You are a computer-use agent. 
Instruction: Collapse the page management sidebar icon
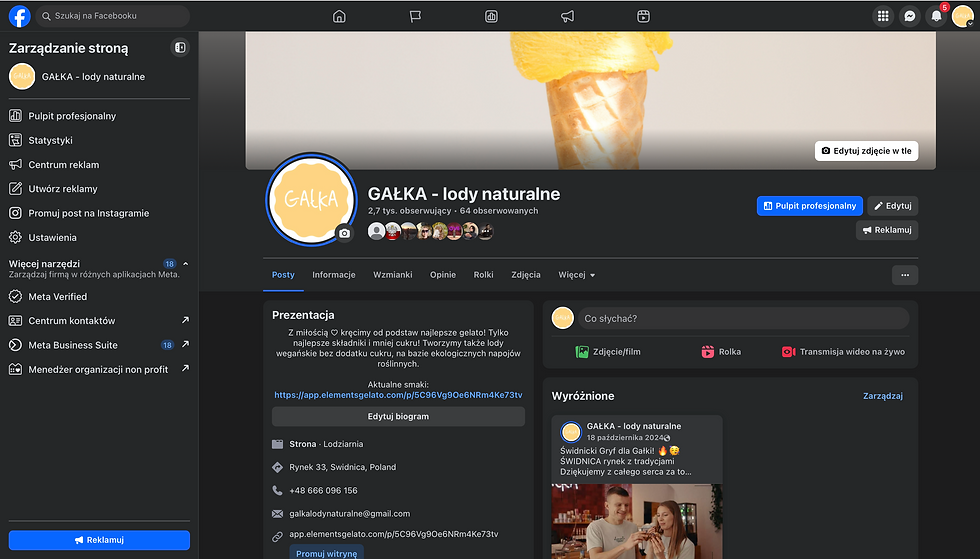pyautogui.click(x=180, y=48)
